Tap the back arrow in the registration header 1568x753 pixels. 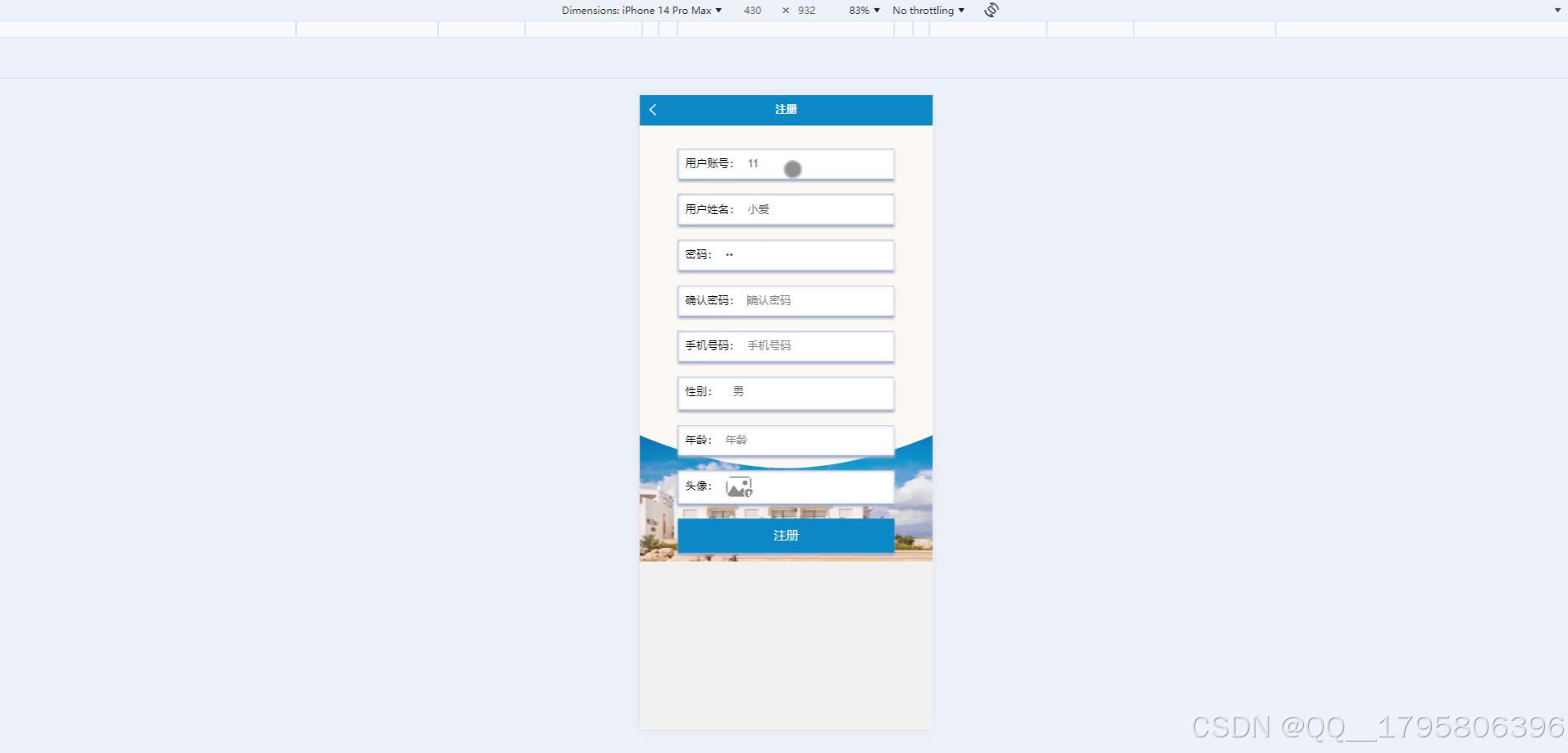[652, 109]
